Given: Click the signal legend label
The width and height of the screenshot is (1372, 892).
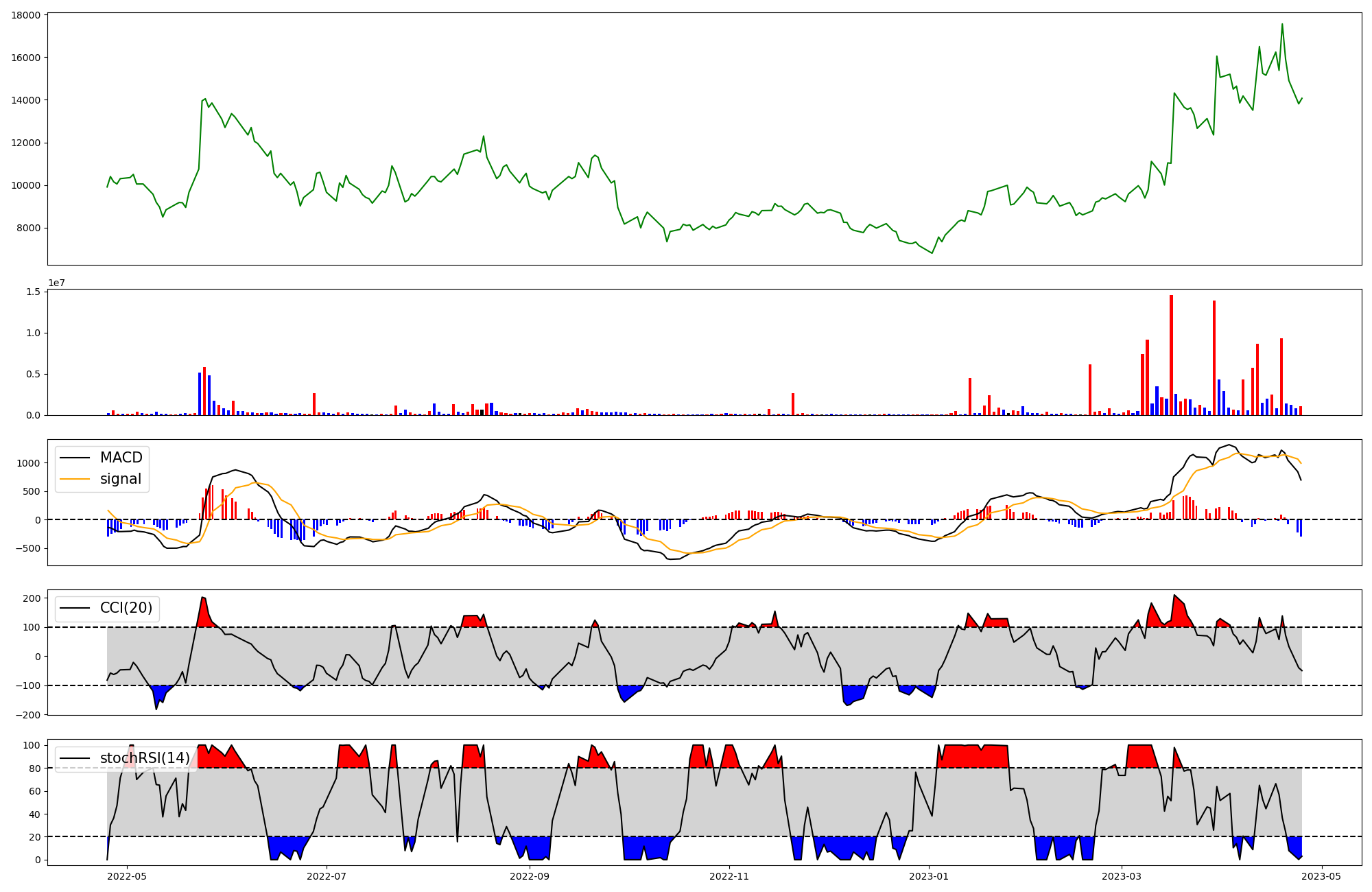Looking at the screenshot, I should click(x=121, y=479).
